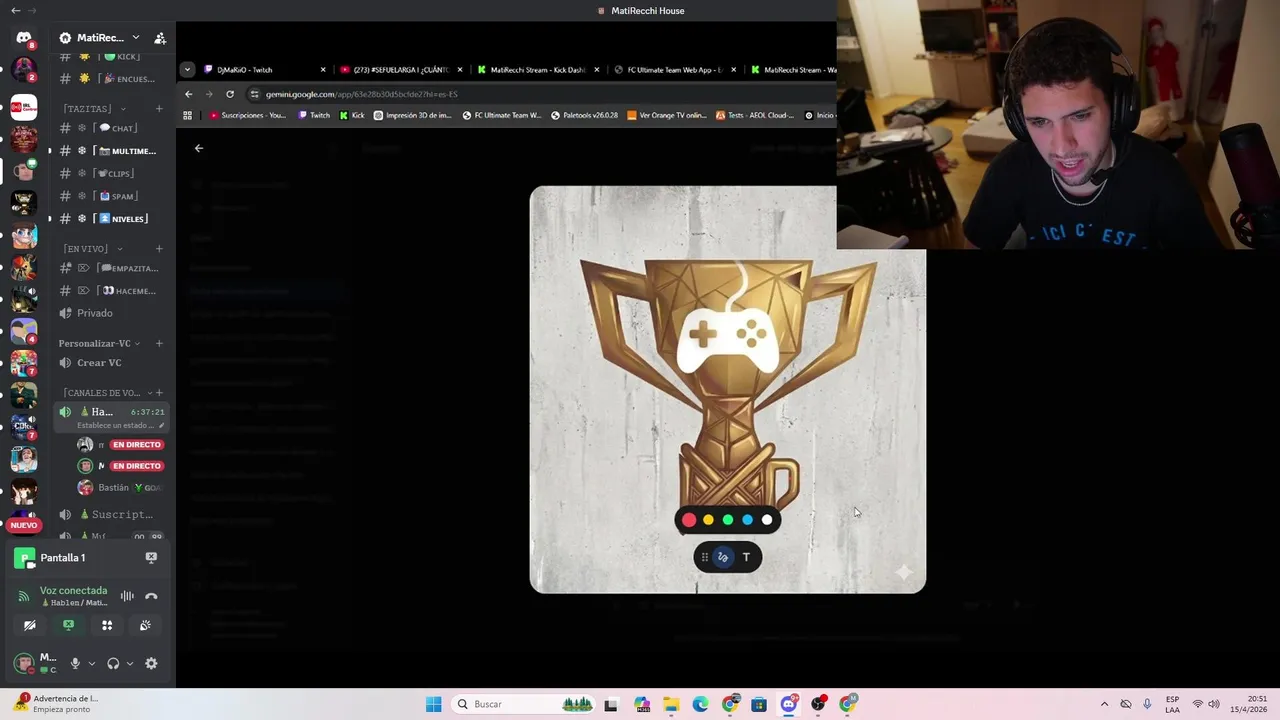This screenshot has width=1280, height=720.
Task: Add channel to EN VIVO category
Action: 159,249
